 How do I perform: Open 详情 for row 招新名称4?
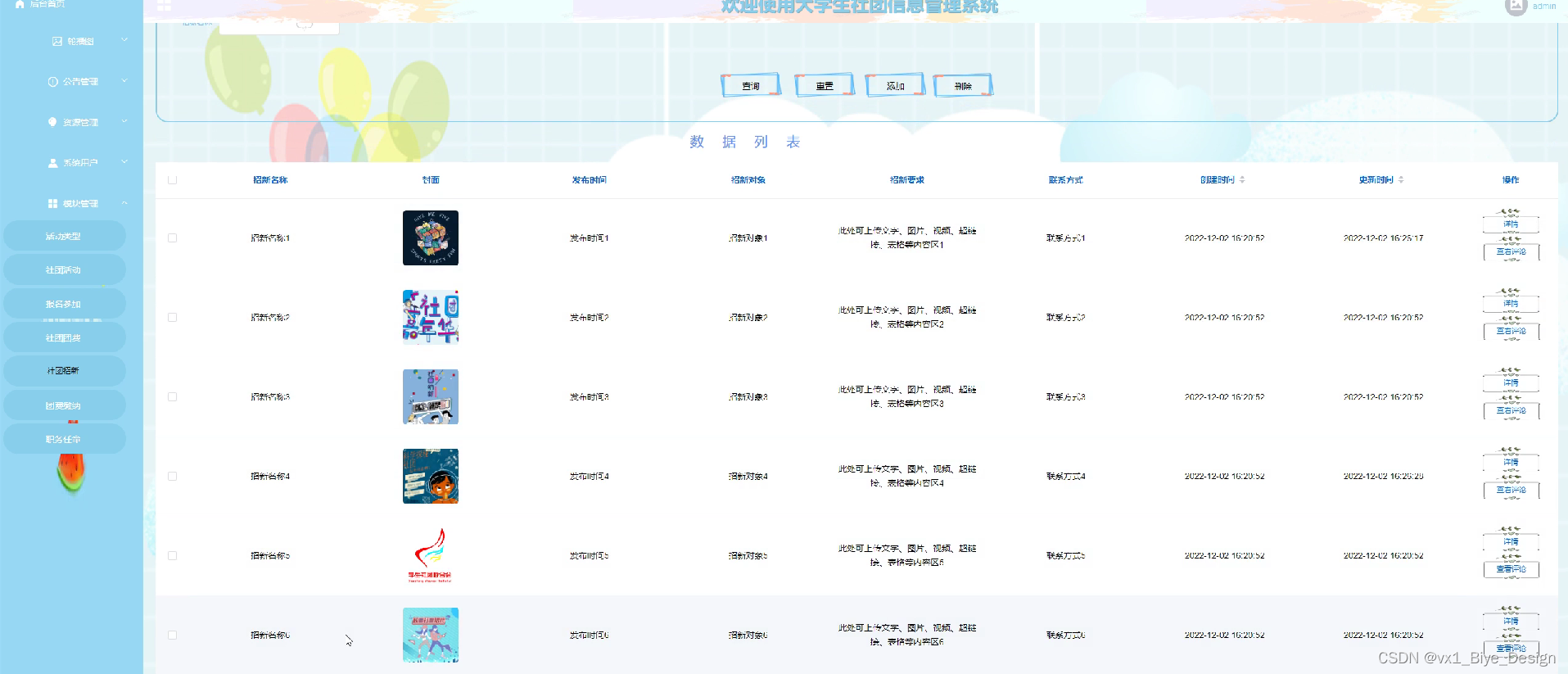[1511, 462]
